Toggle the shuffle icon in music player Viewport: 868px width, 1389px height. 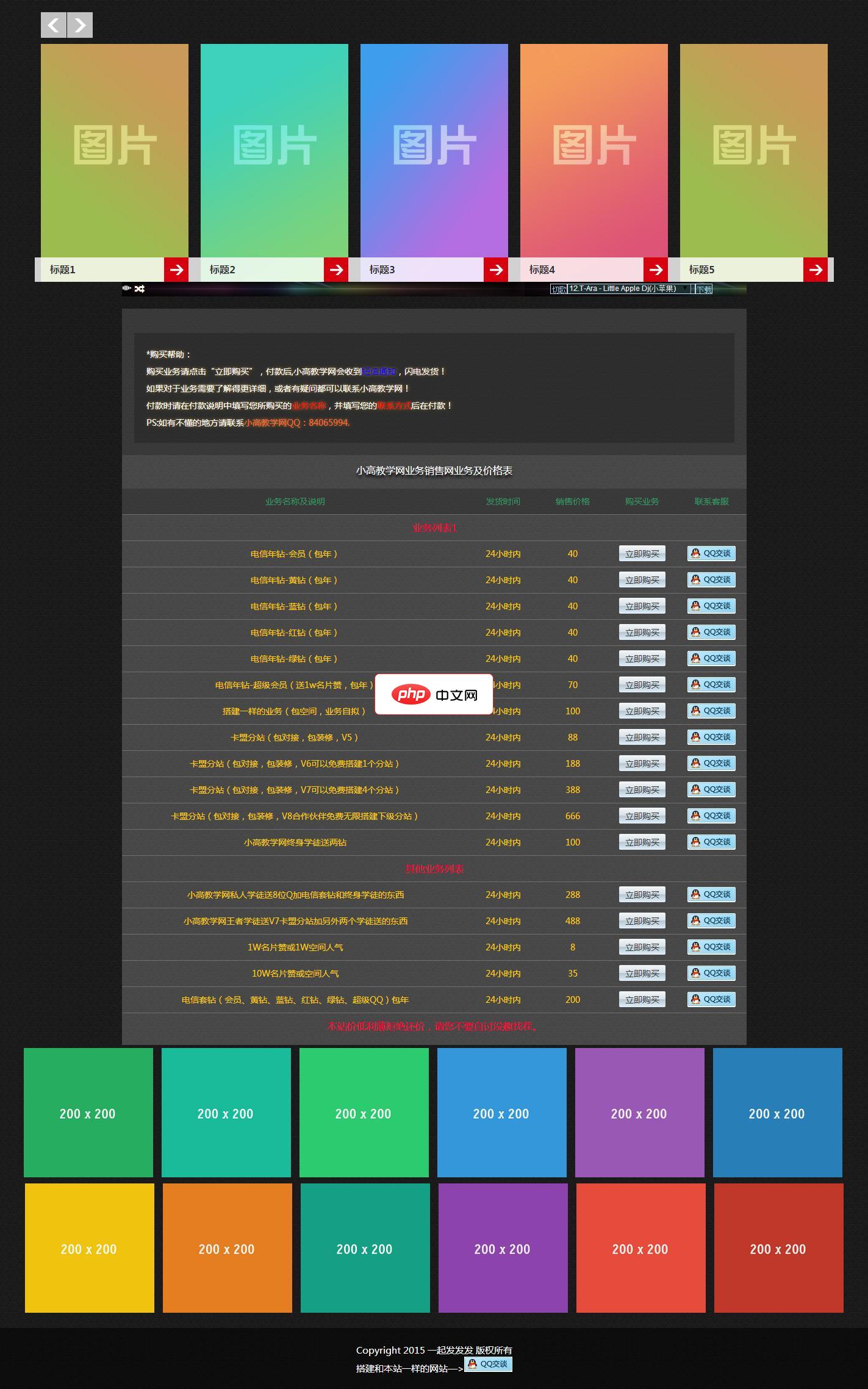click(x=140, y=289)
